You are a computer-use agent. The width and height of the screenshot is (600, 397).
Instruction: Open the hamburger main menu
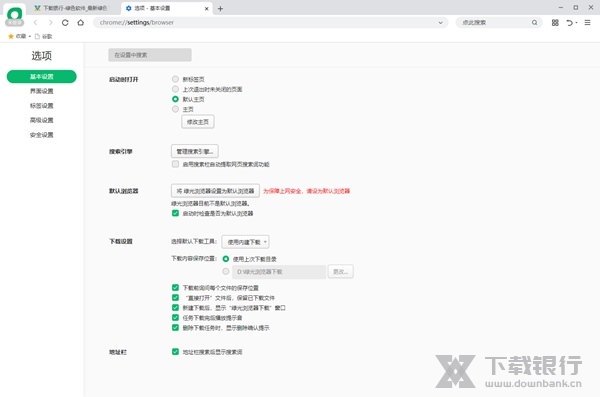(587, 23)
